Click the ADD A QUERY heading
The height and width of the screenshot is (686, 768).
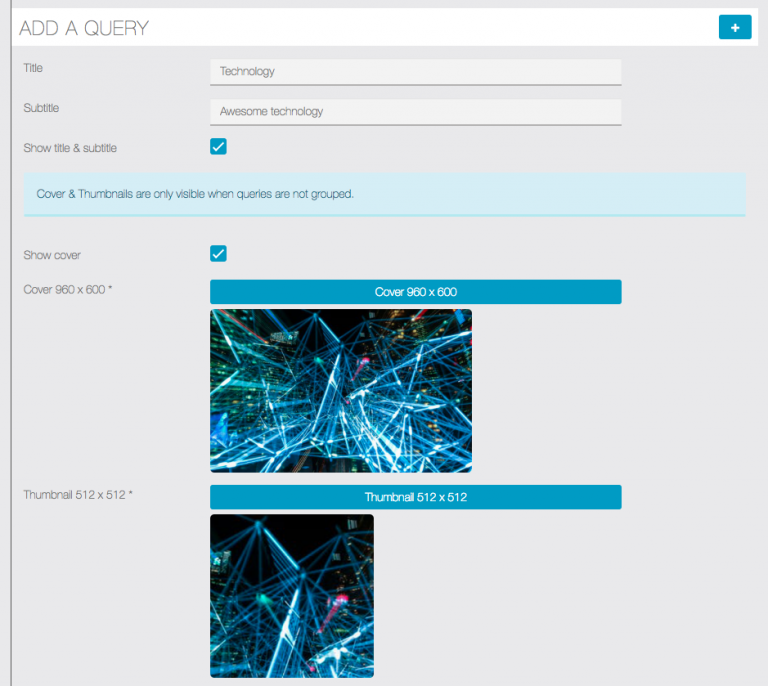(84, 28)
